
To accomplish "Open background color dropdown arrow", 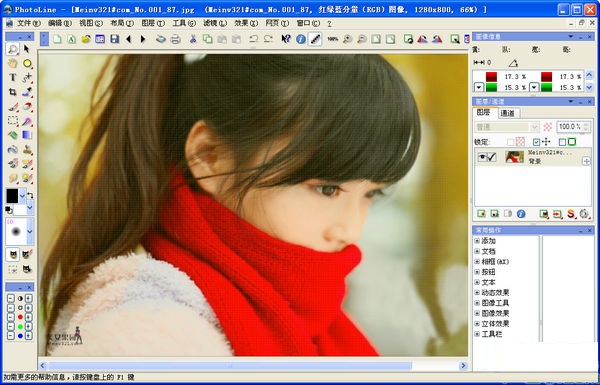I will [29, 209].
